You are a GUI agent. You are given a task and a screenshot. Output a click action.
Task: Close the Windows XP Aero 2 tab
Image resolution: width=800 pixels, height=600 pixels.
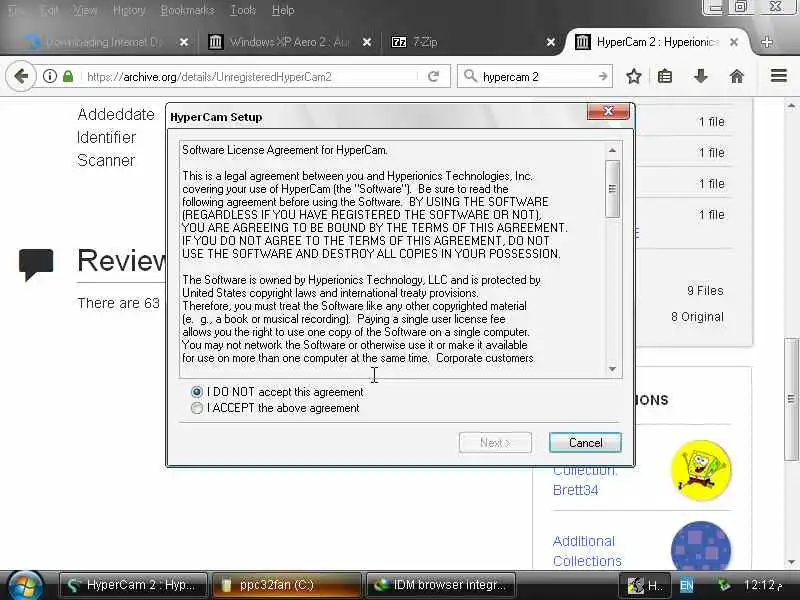[367, 42]
